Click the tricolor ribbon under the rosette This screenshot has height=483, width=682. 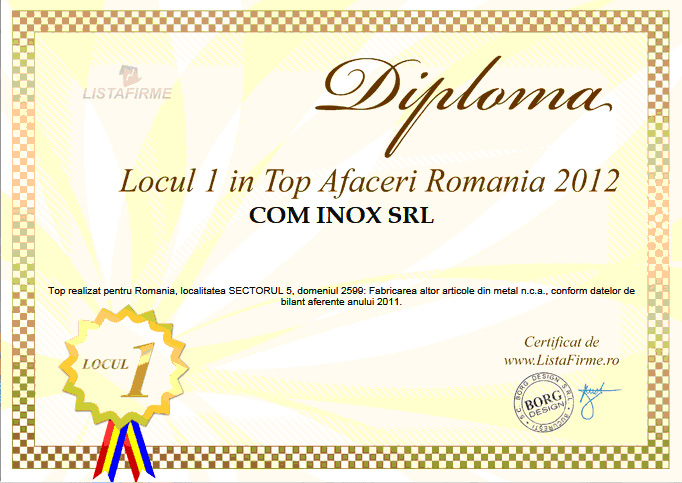(x=124, y=450)
